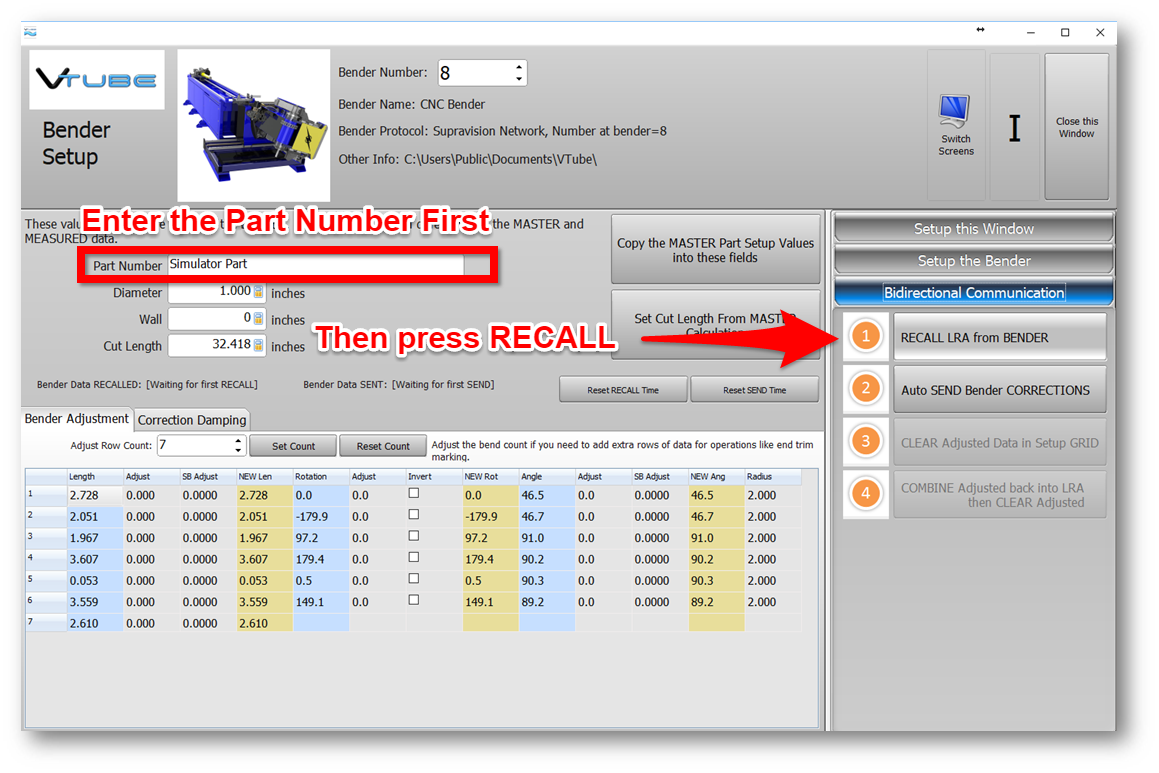Click the calculator icon beside Diameter field
The width and height of the screenshot is (1159, 773).
[258, 293]
